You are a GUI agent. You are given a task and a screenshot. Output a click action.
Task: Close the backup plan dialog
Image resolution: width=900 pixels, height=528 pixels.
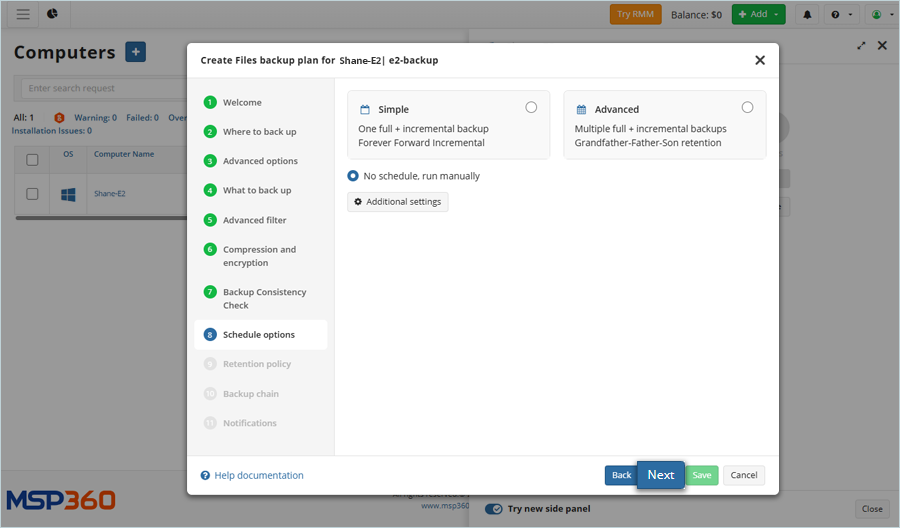760,60
